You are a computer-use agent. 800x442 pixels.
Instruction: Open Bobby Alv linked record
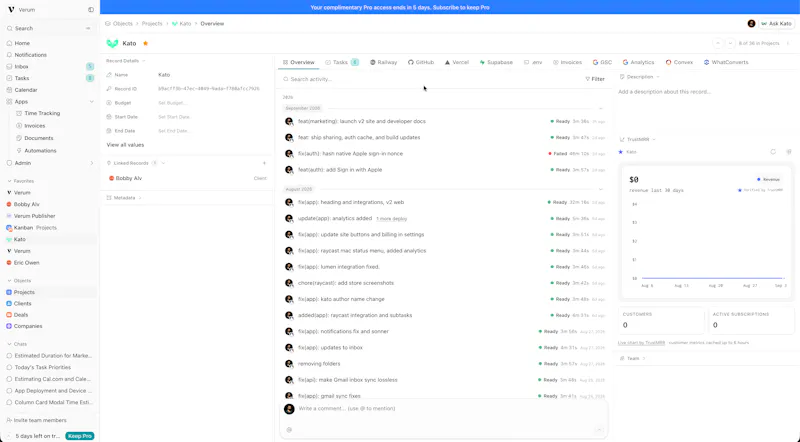(x=126, y=179)
